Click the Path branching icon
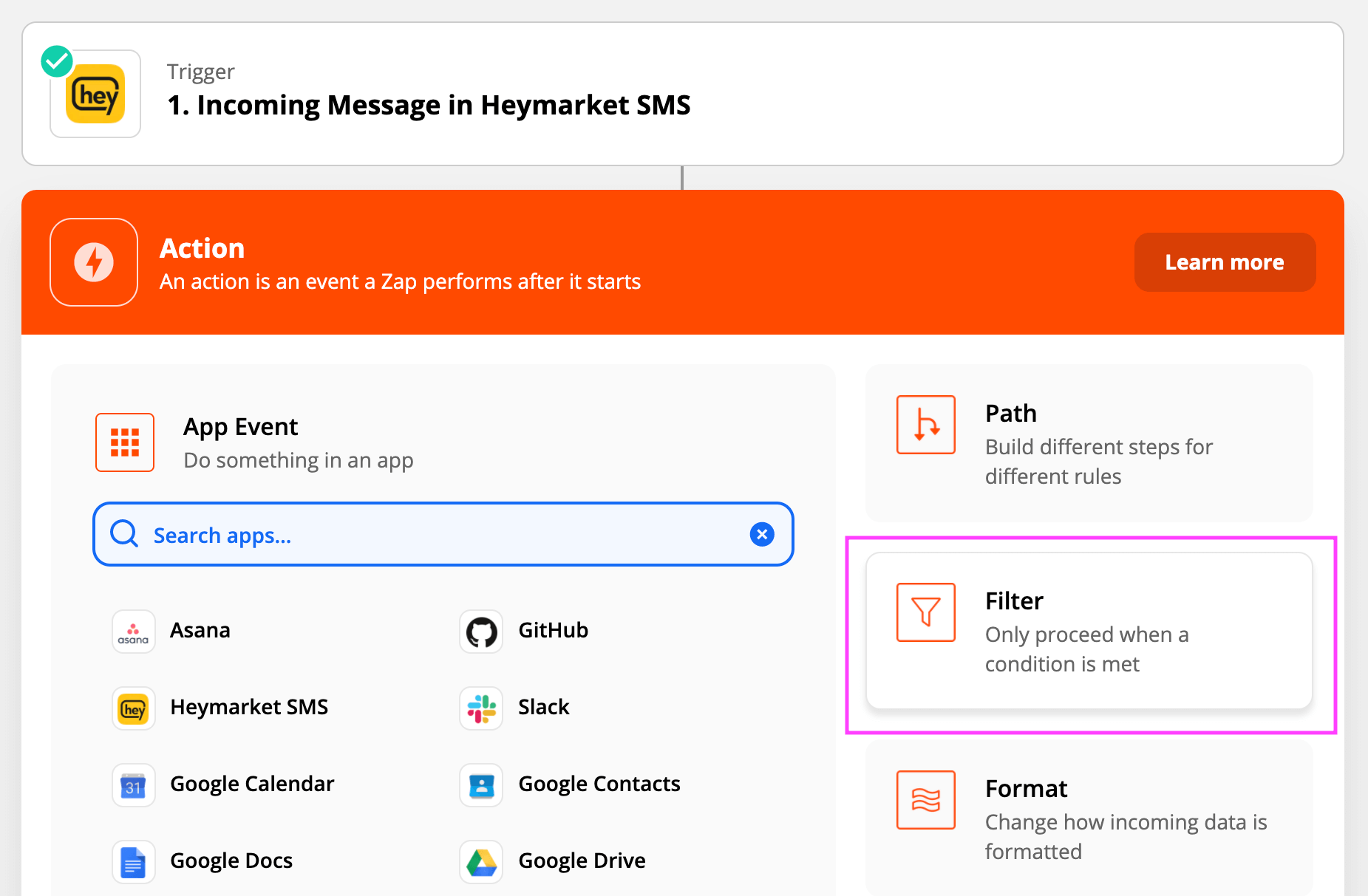 (926, 425)
